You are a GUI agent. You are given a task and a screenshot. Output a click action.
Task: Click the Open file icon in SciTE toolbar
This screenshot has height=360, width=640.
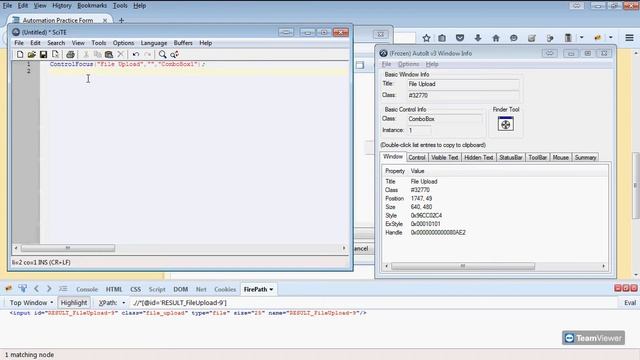coord(31,54)
